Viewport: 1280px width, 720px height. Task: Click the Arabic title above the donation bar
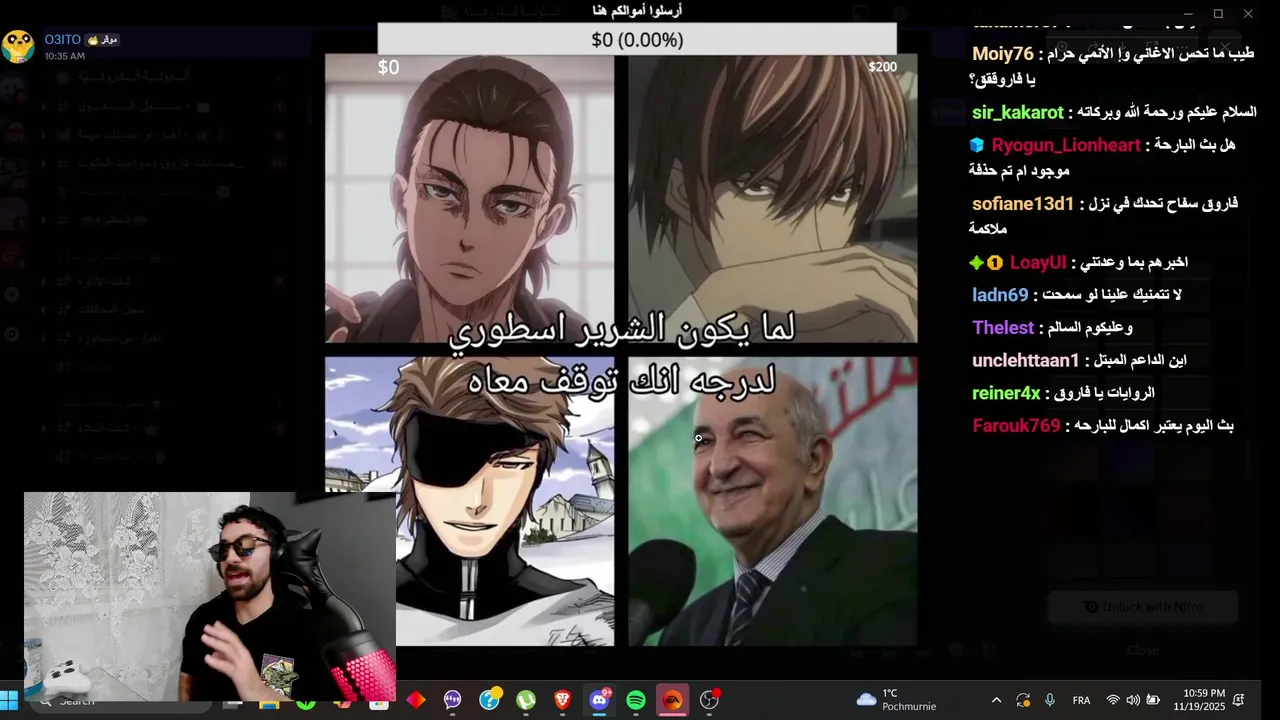(x=637, y=11)
